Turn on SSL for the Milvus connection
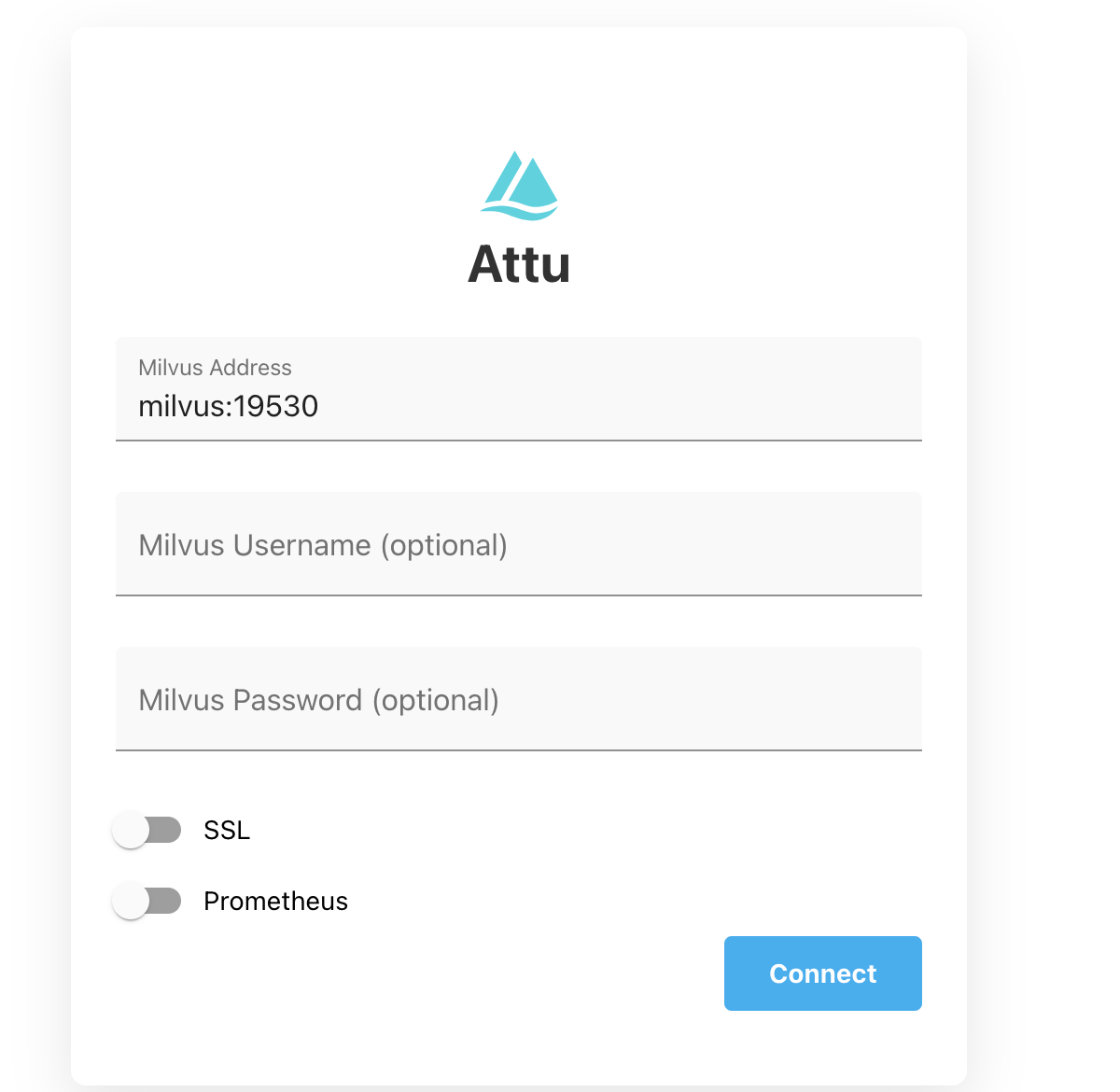Screen dimensions: 1120x1092 coord(147,830)
